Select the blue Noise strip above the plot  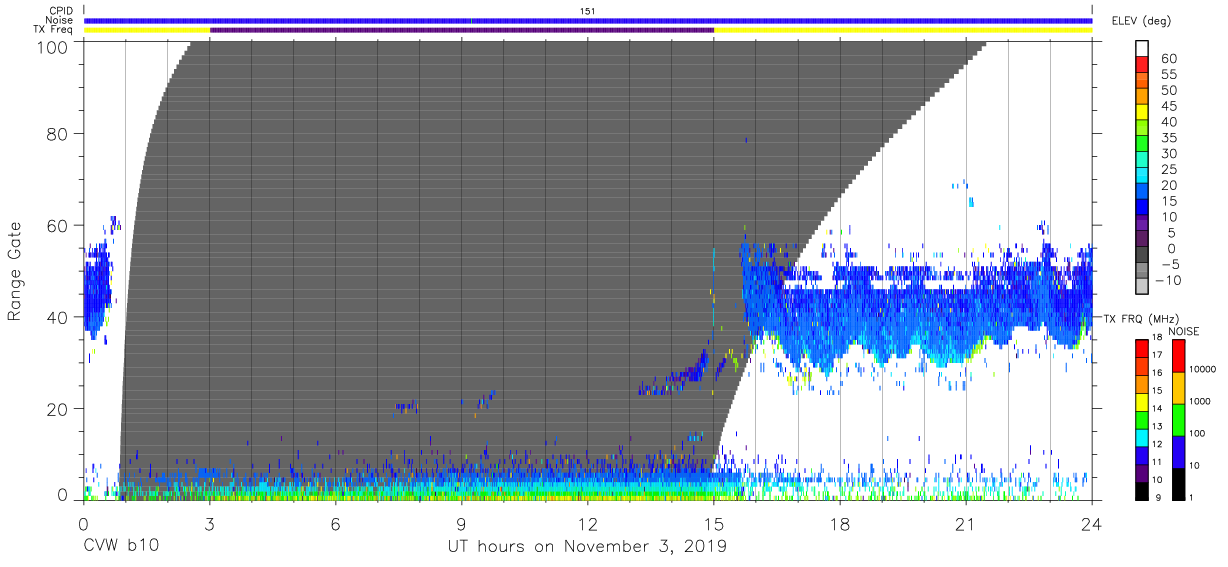pos(588,20)
